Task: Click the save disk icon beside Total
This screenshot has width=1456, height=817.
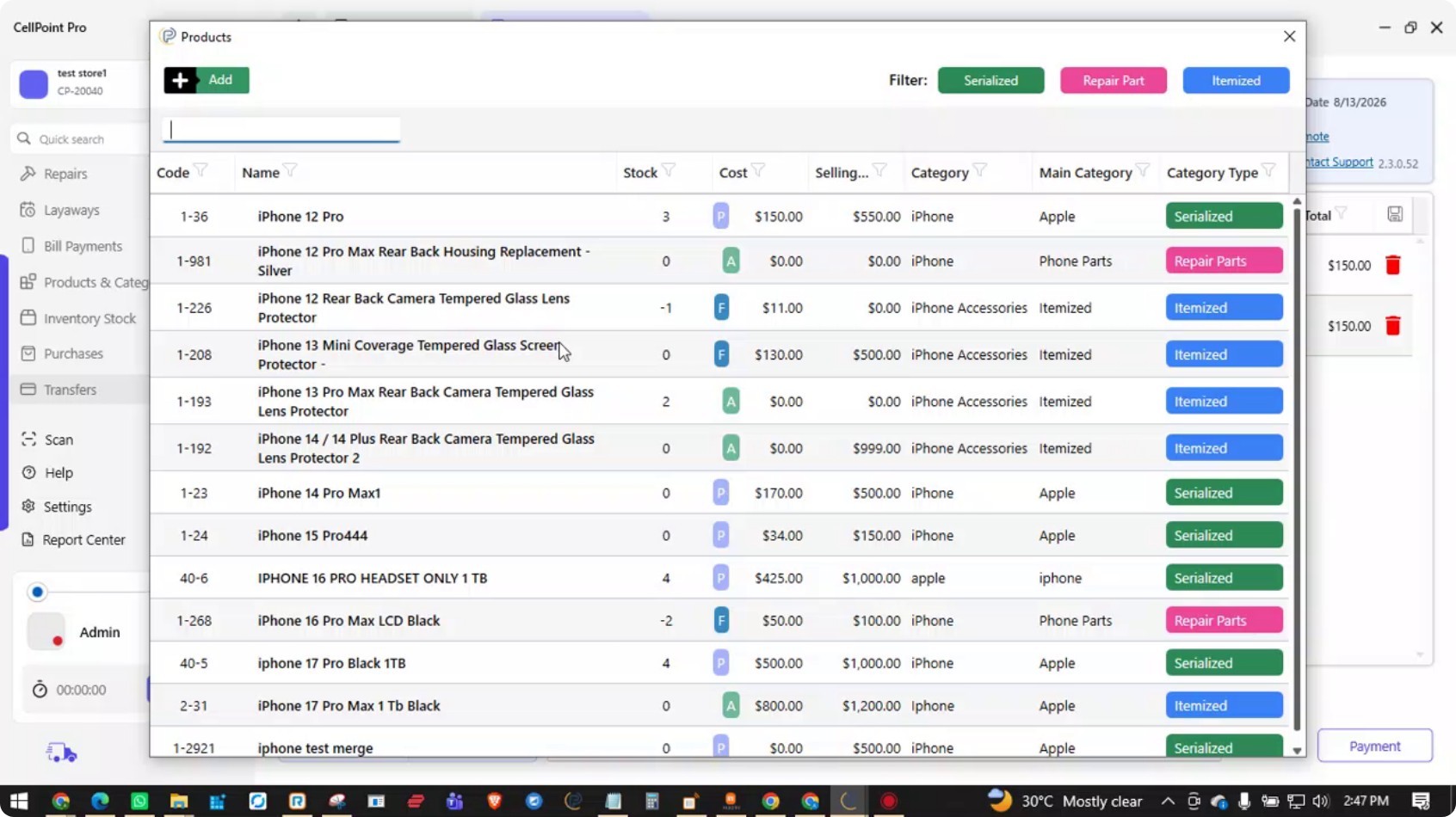Action: click(x=1395, y=214)
